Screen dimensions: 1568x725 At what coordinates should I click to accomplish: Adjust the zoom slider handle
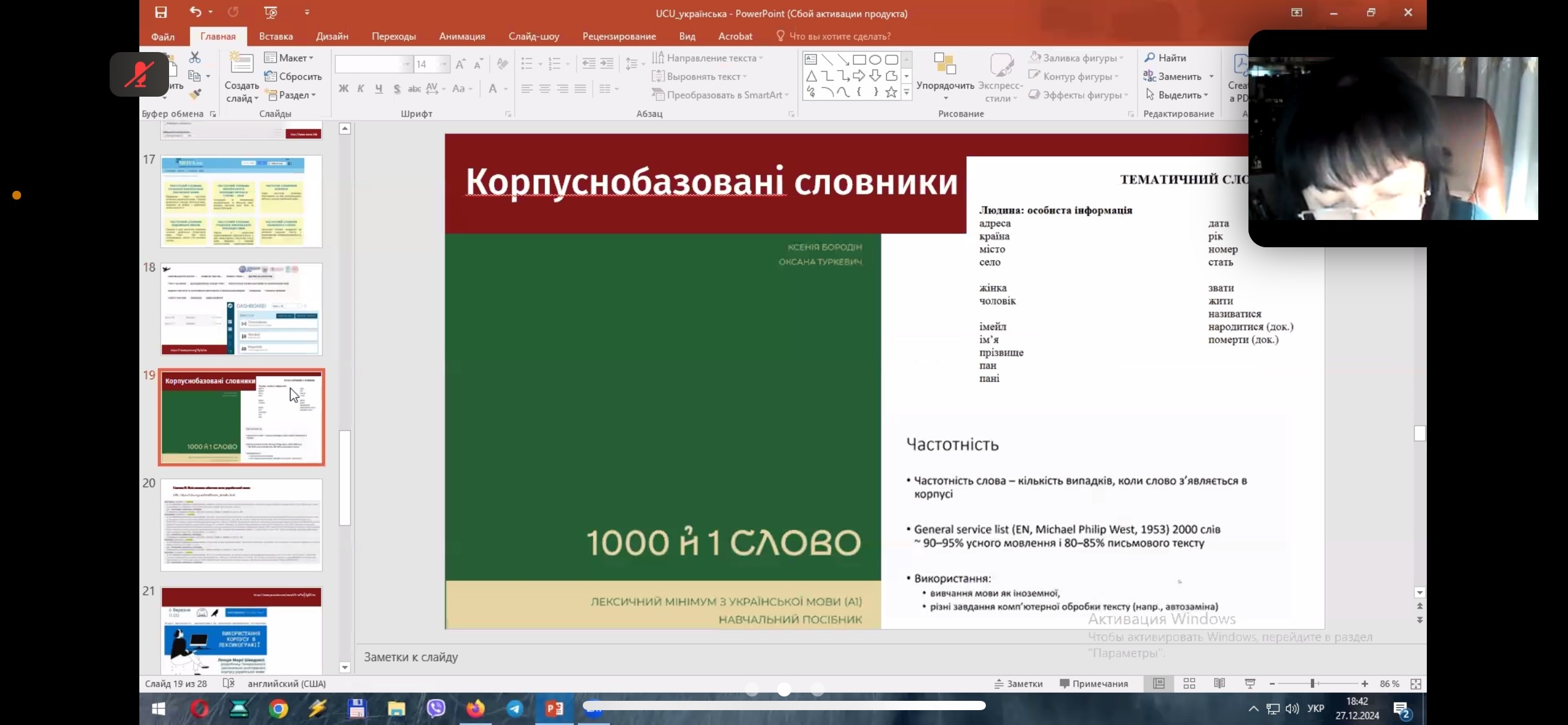[x=1312, y=683]
